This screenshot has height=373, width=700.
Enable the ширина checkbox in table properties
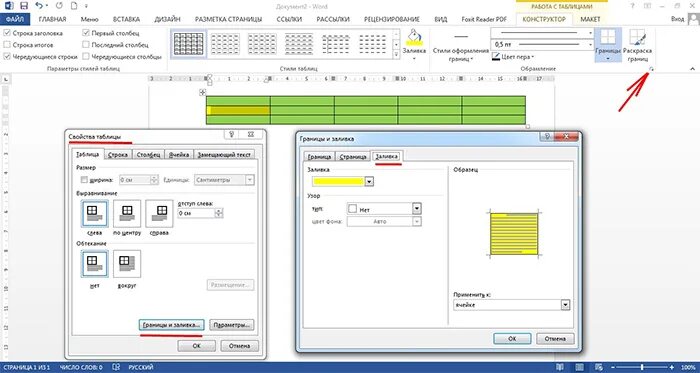tap(83, 180)
